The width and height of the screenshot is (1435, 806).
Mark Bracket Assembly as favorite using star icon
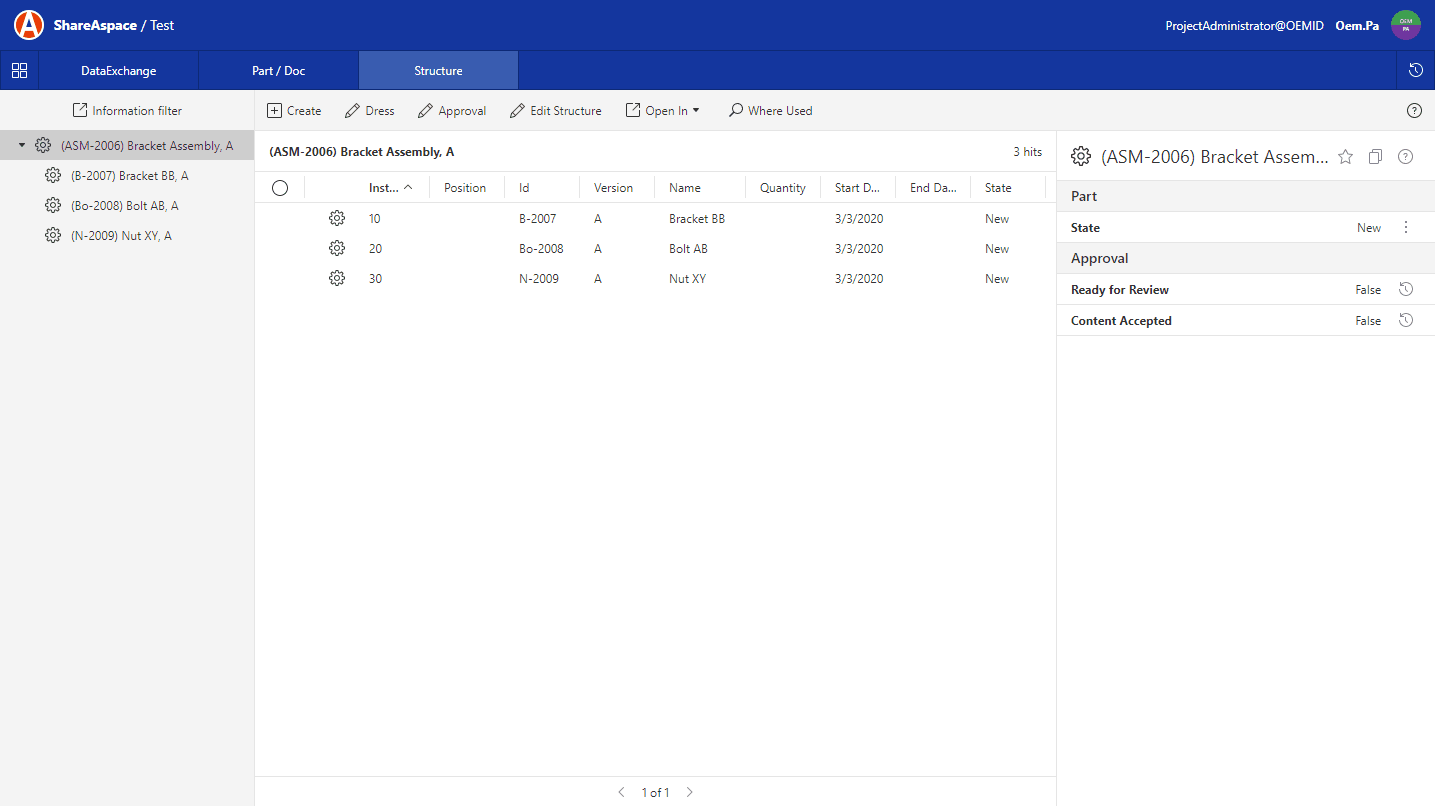tap(1345, 157)
